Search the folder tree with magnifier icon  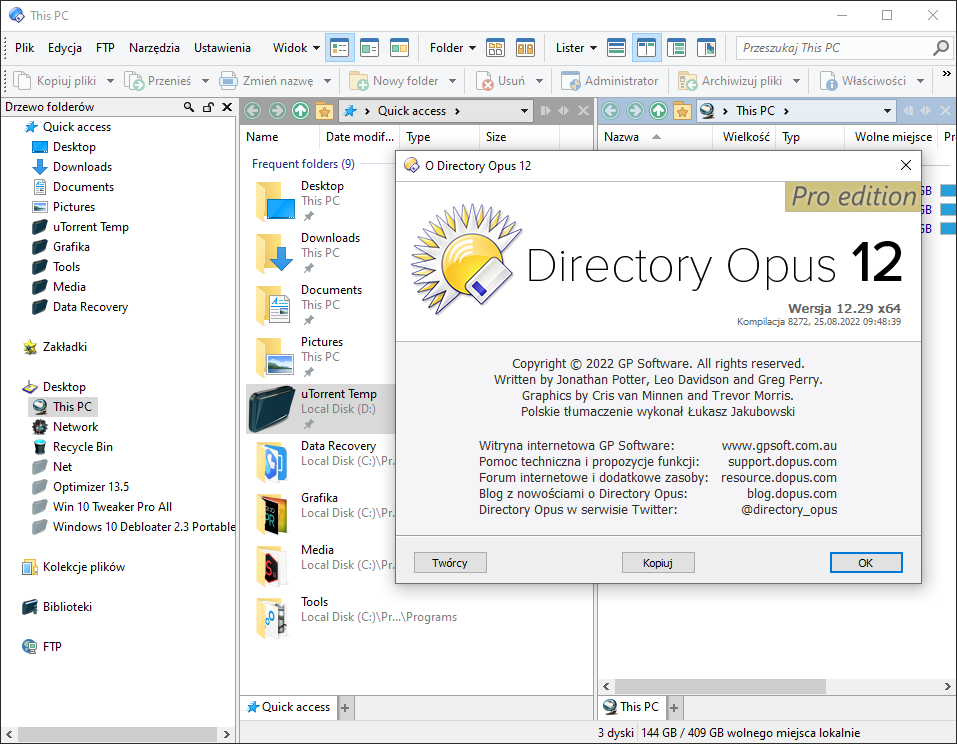click(189, 107)
